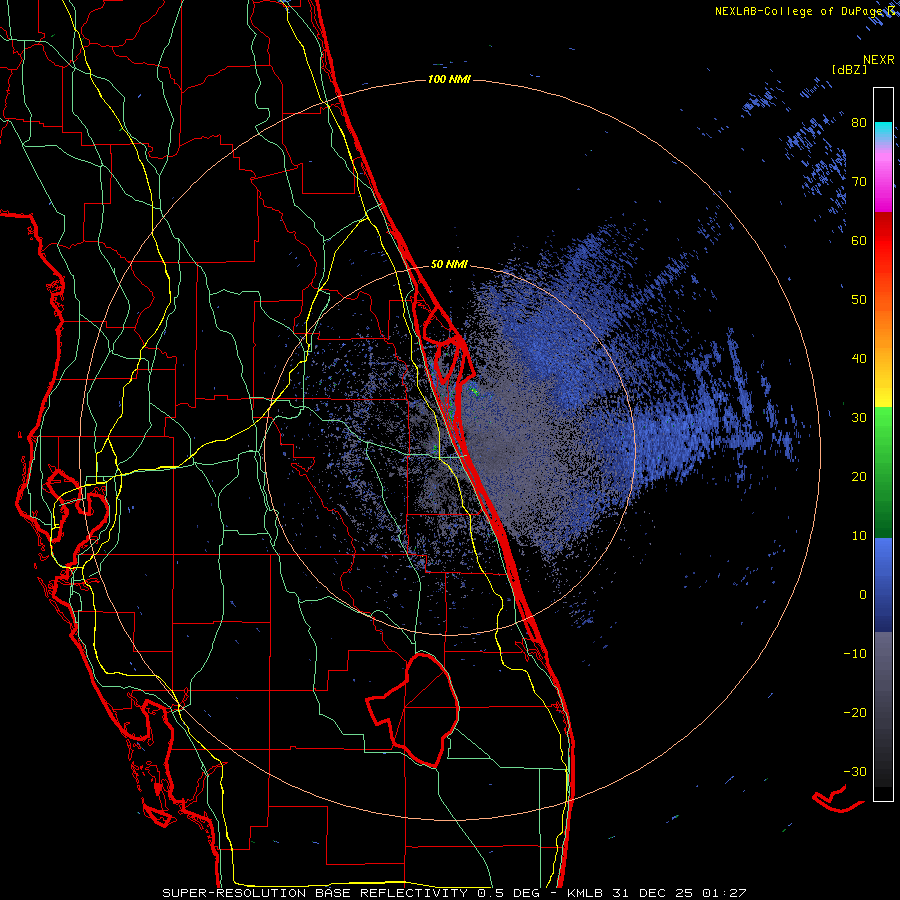Click the 10 value on the dBZ scale
900x900 pixels.
(859, 536)
